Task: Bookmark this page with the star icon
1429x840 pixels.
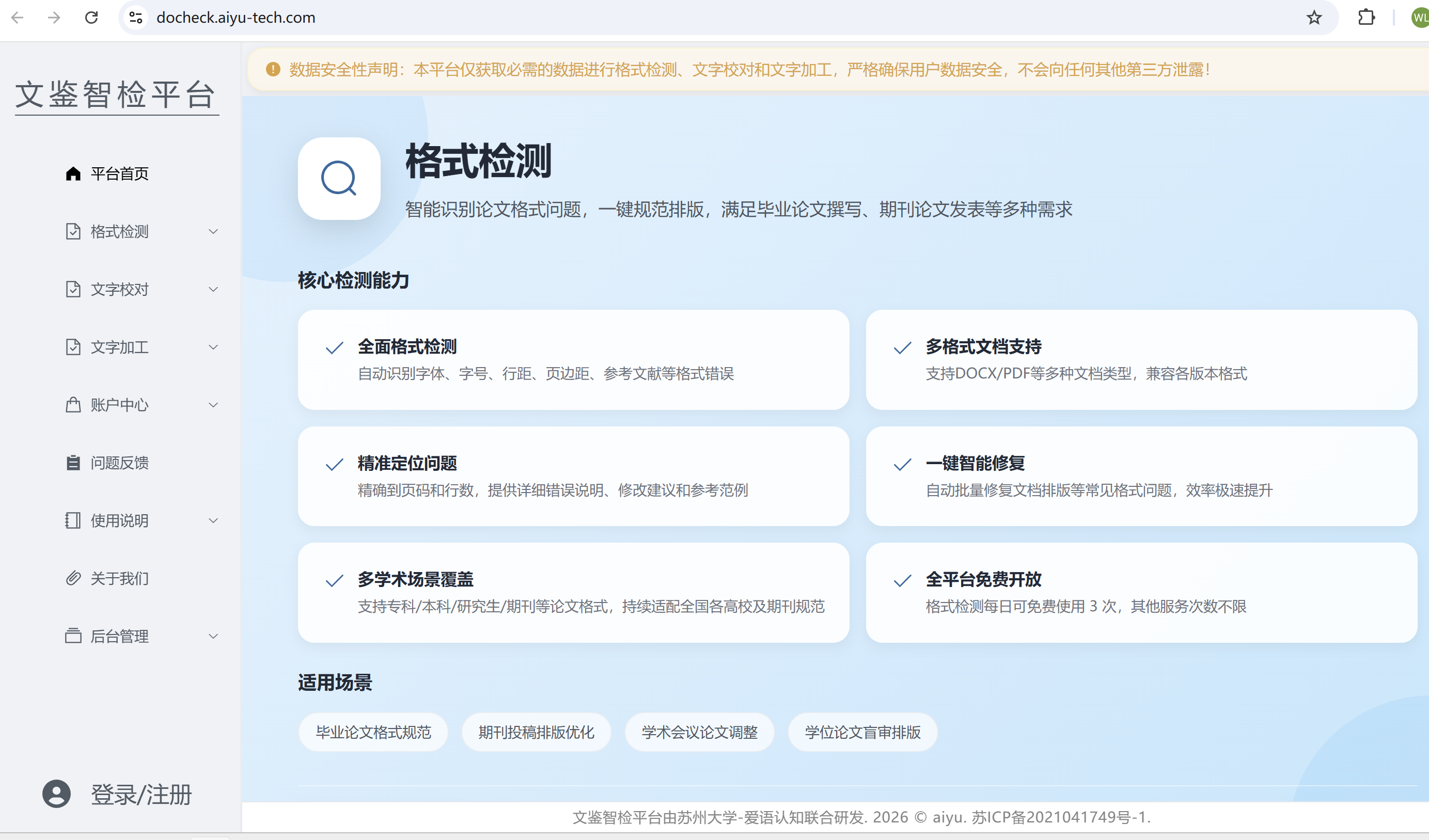Action: (x=1314, y=18)
